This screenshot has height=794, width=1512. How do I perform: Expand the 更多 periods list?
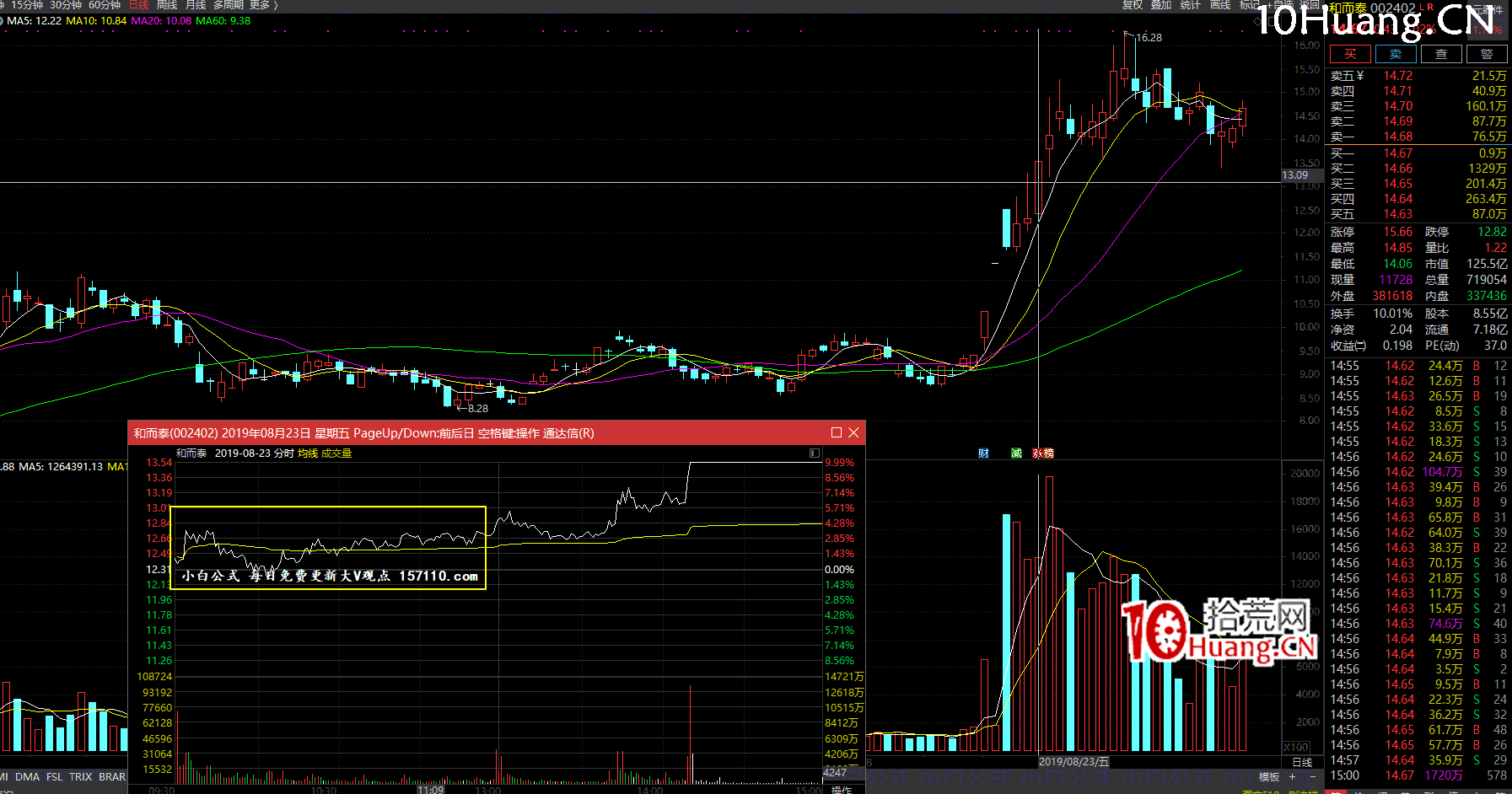(261, 5)
